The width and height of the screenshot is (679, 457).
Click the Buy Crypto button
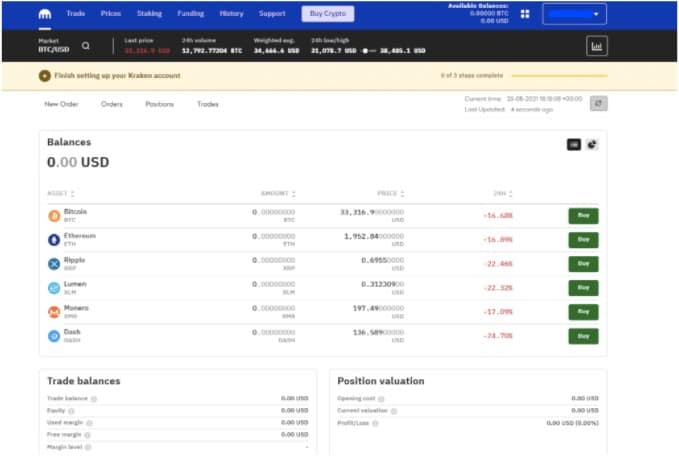pyautogui.click(x=328, y=13)
